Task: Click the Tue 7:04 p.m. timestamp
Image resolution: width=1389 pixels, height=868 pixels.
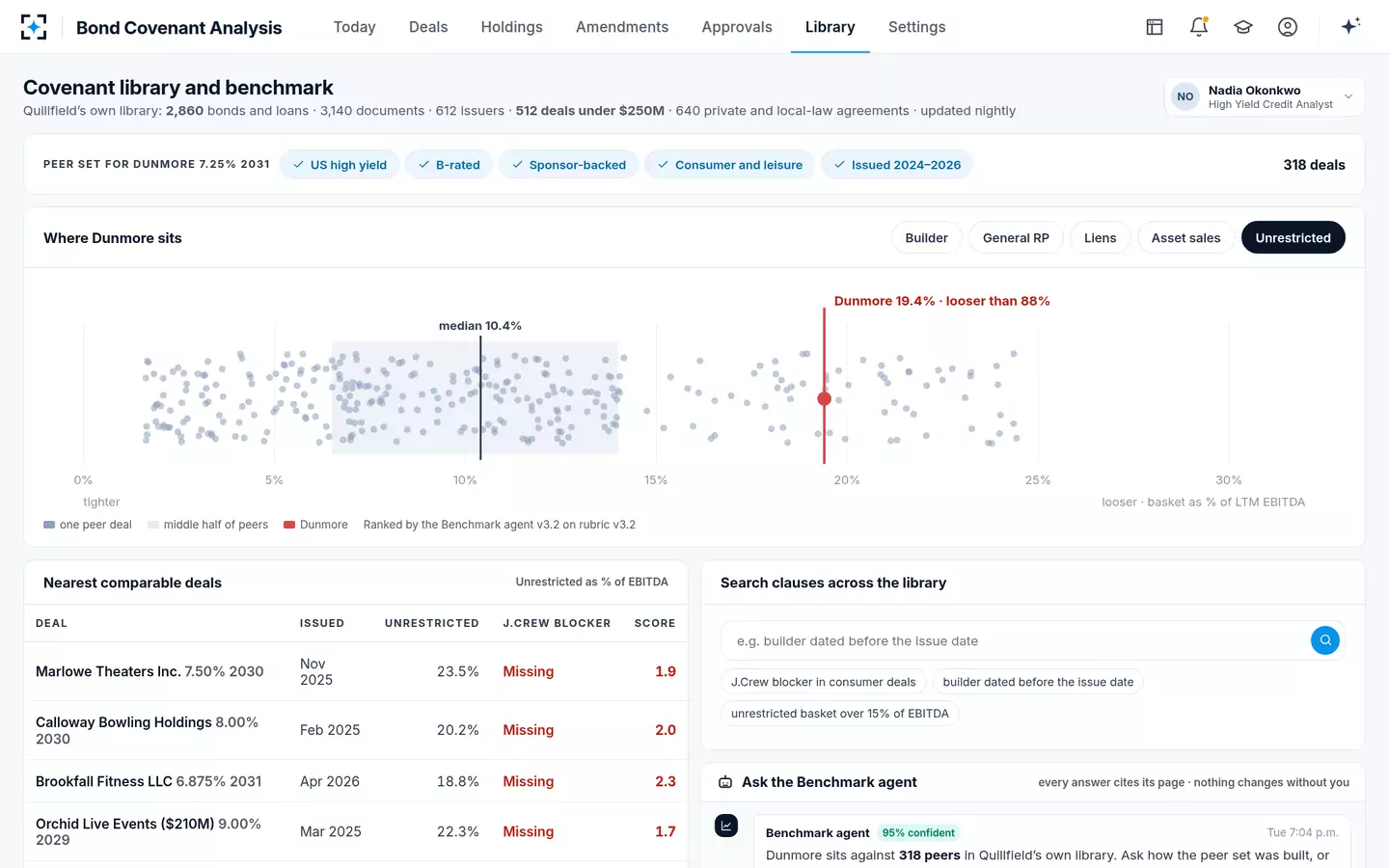Action: [1302, 832]
